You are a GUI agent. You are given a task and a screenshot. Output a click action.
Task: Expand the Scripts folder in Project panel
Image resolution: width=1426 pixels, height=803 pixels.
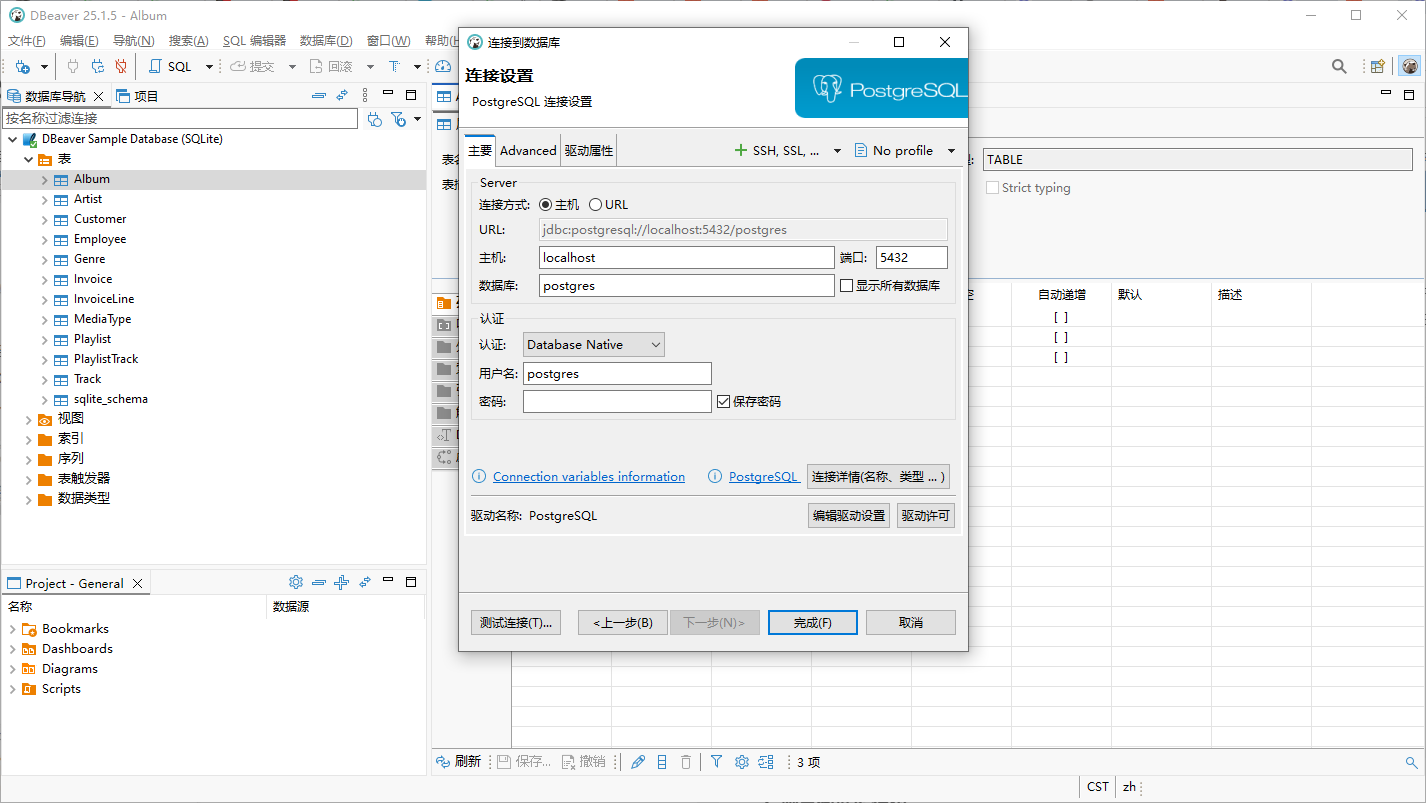click(x=12, y=689)
